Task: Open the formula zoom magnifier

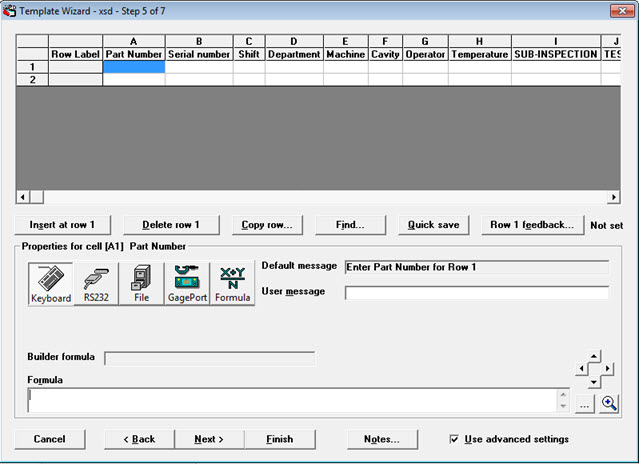Action: coord(609,403)
